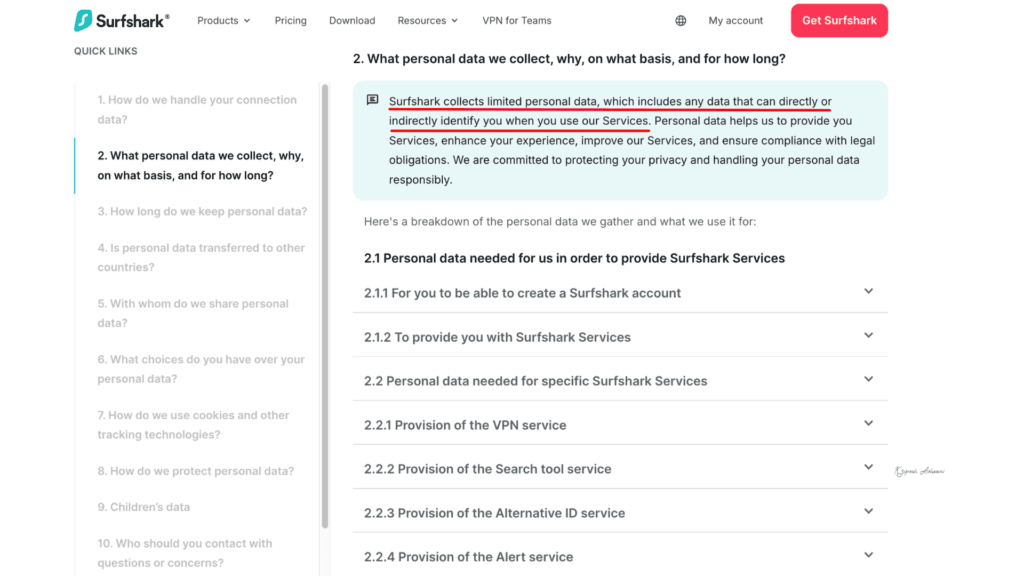Open the language globe icon
The width and height of the screenshot is (1024, 576).
[x=681, y=19]
